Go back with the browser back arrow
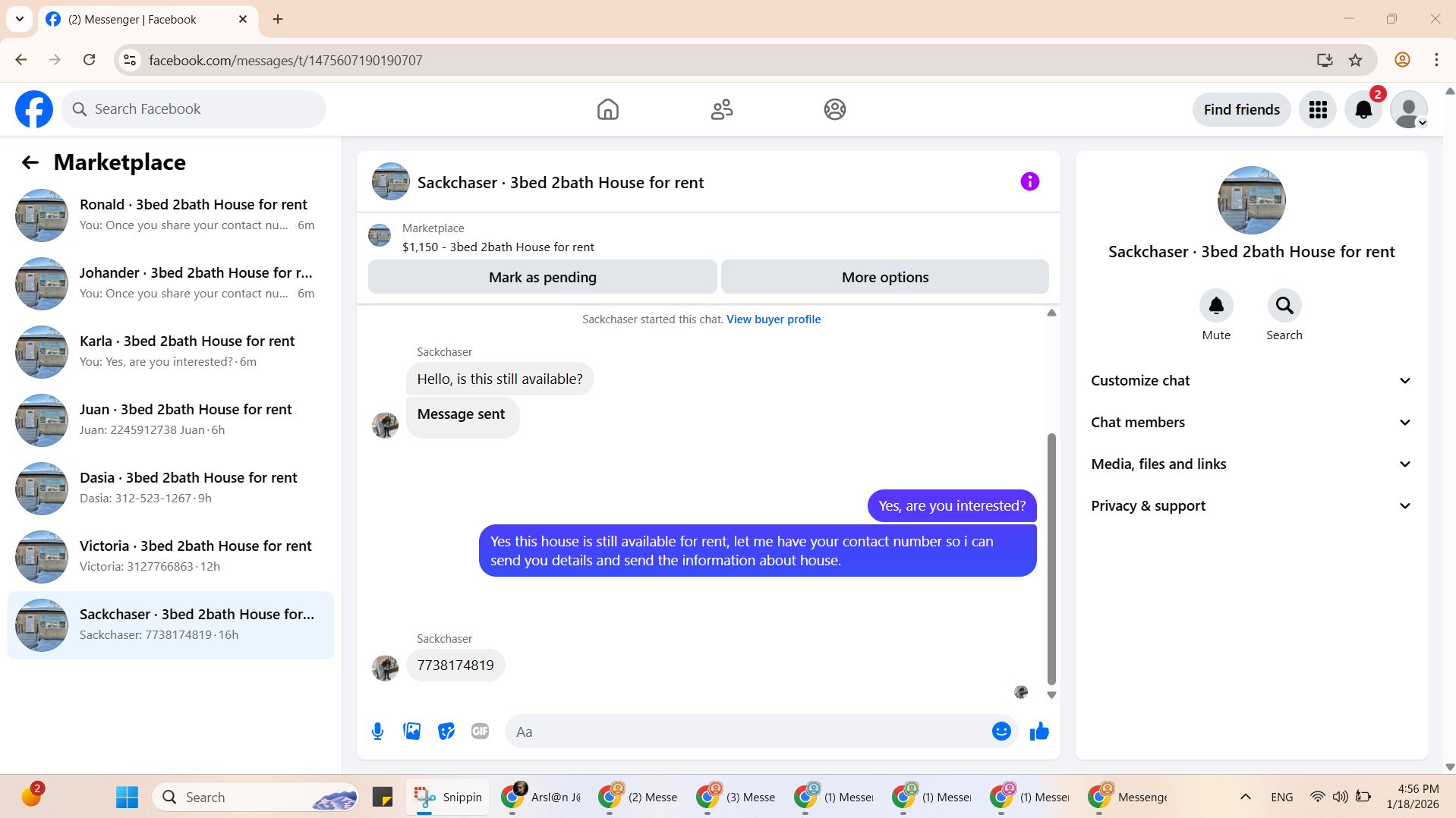The image size is (1456, 818). coord(21,60)
